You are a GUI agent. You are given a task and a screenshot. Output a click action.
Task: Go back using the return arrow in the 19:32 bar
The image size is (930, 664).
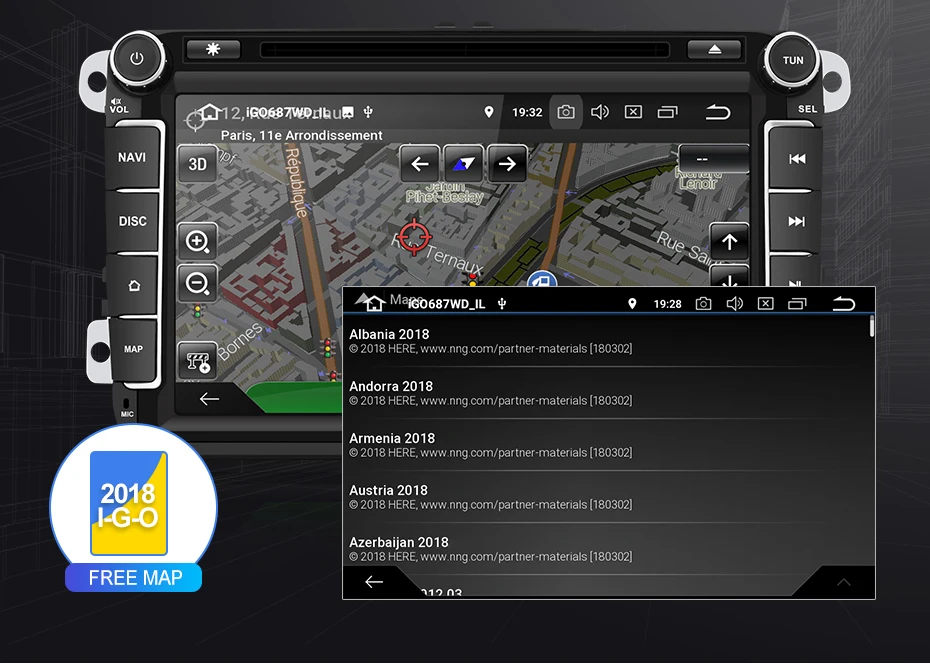[718, 112]
